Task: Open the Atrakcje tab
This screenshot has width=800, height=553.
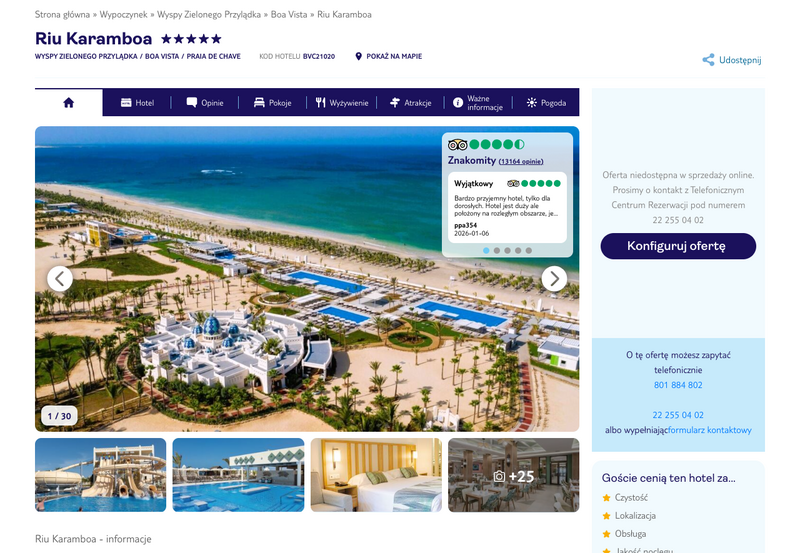Action: 410,103
